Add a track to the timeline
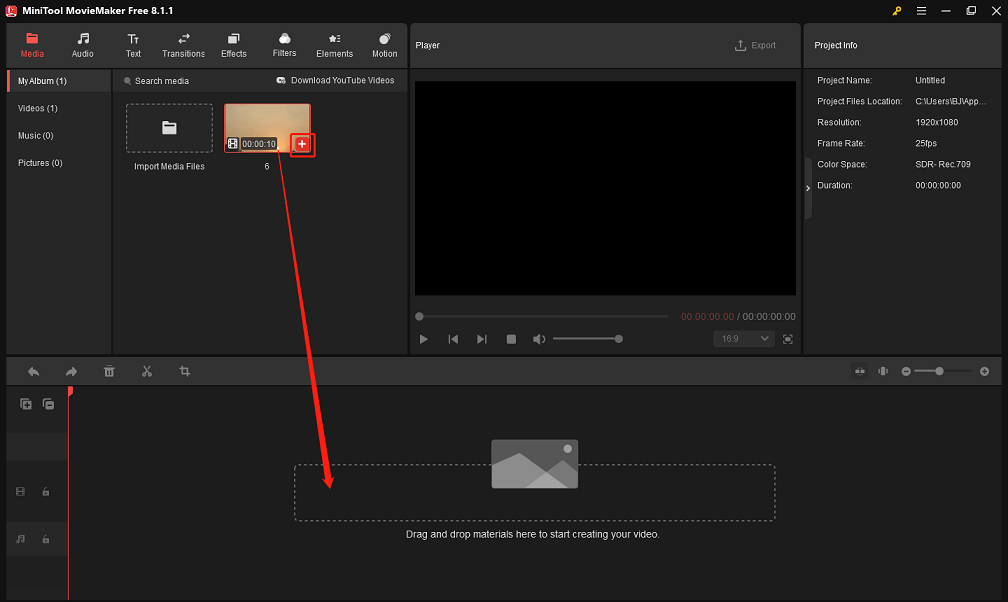This screenshot has width=1008, height=602. (26, 404)
